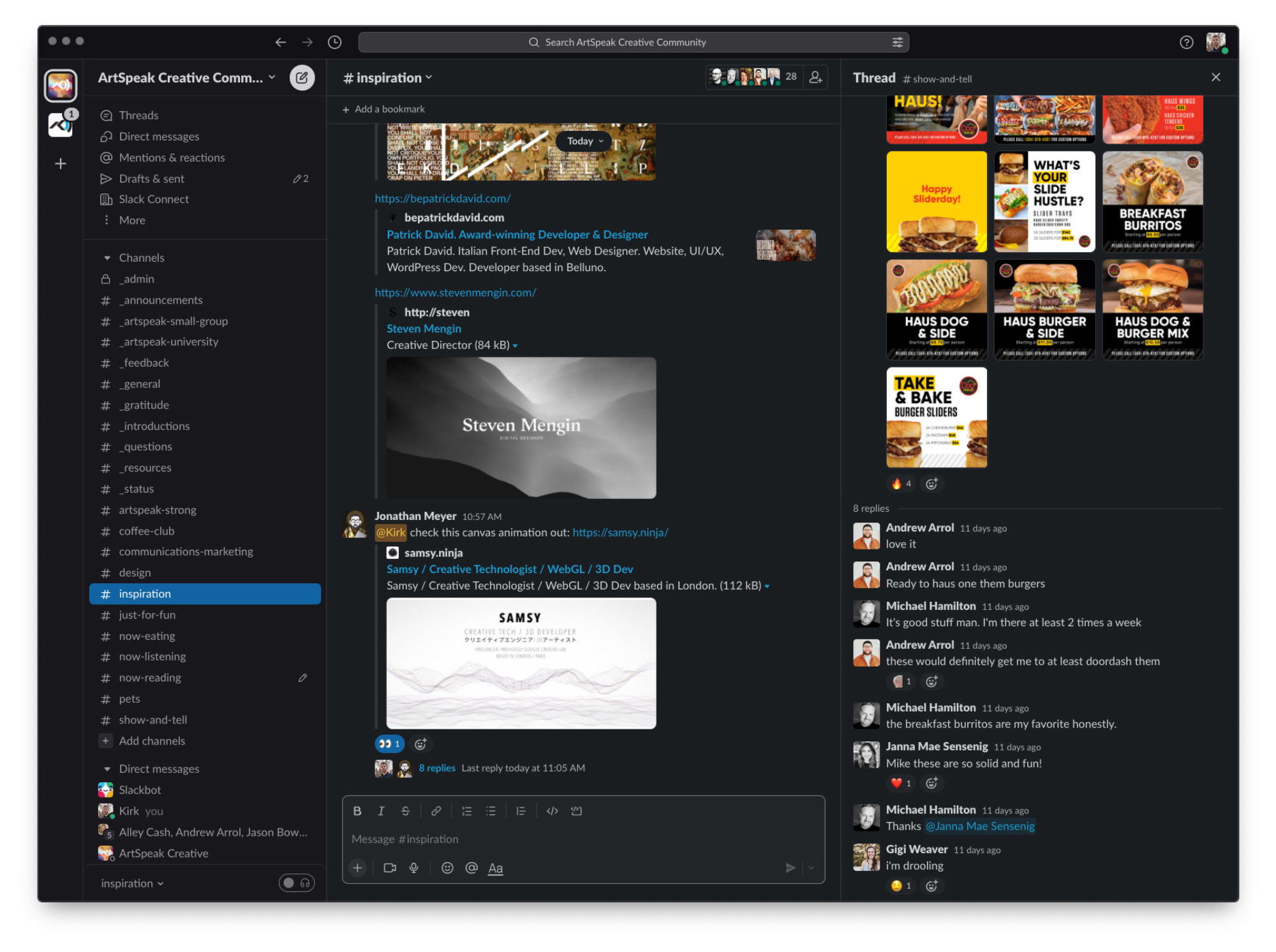Click the code block formatting icon

click(x=576, y=811)
